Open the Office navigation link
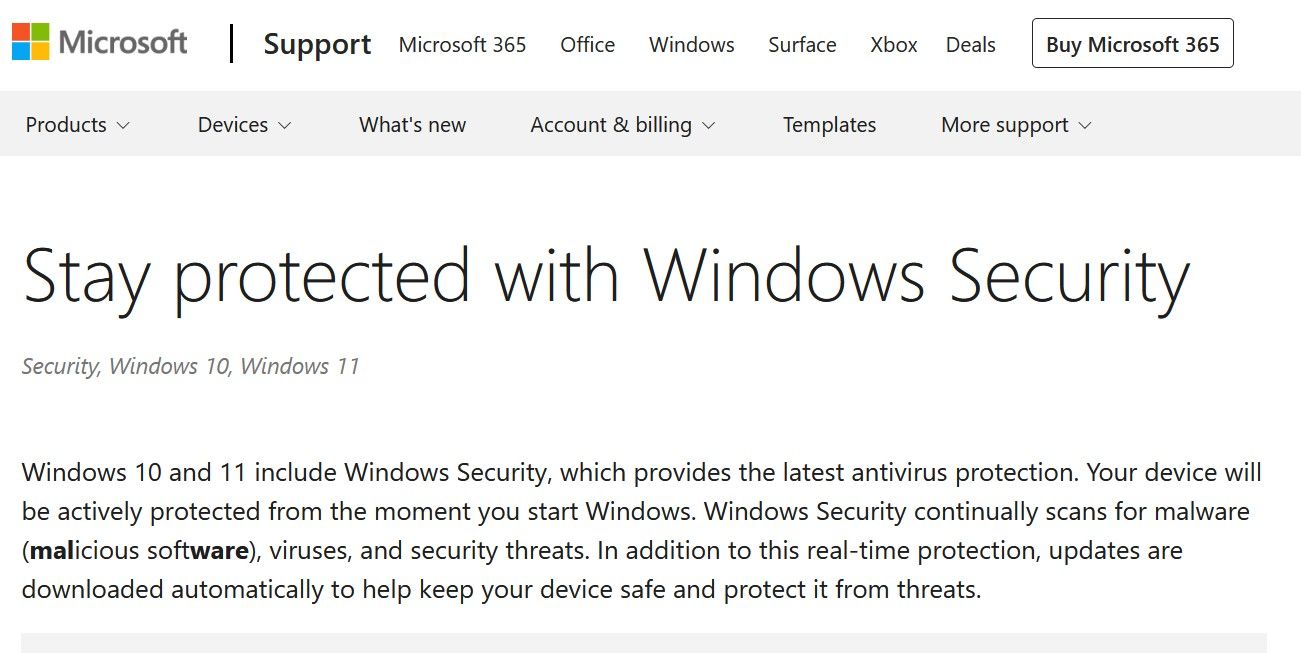Screen dimensions: 1301x653 coord(588,45)
